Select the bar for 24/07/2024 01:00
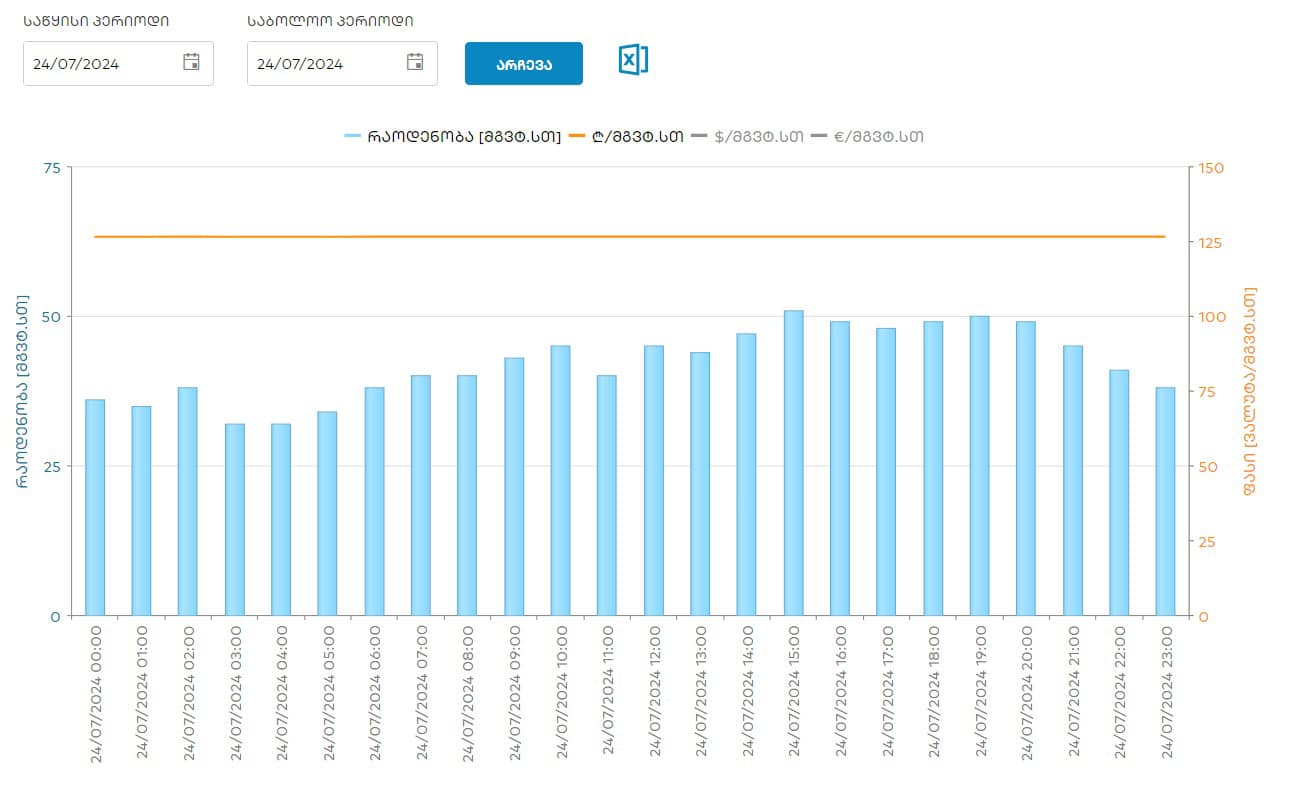 click(141, 510)
